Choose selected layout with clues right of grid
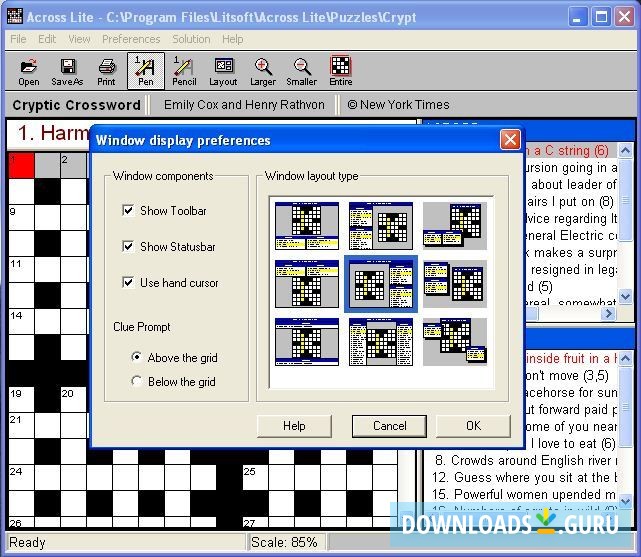The width and height of the screenshot is (641, 557). click(381, 284)
